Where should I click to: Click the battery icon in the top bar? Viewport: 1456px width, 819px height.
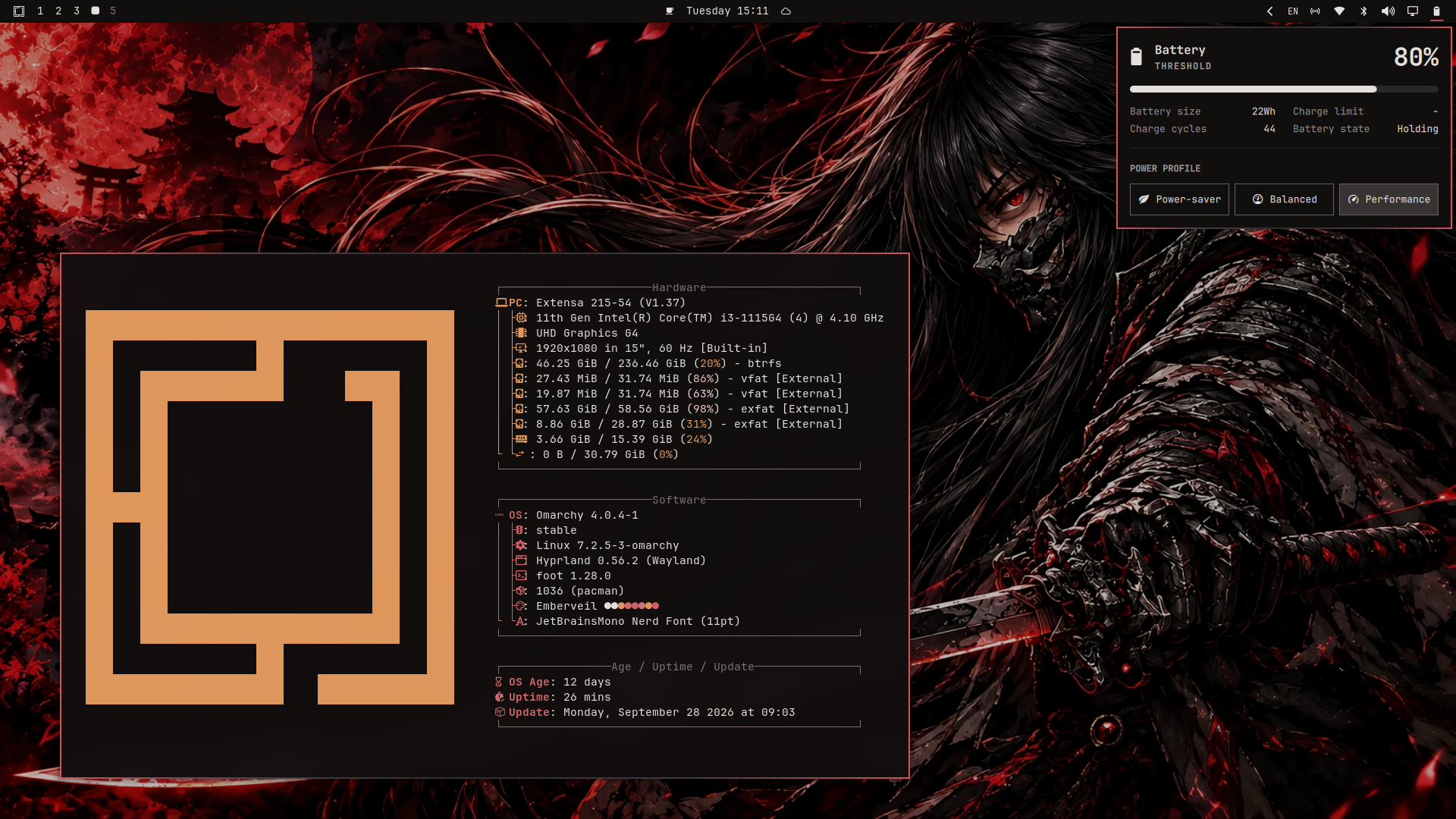[x=1436, y=11]
